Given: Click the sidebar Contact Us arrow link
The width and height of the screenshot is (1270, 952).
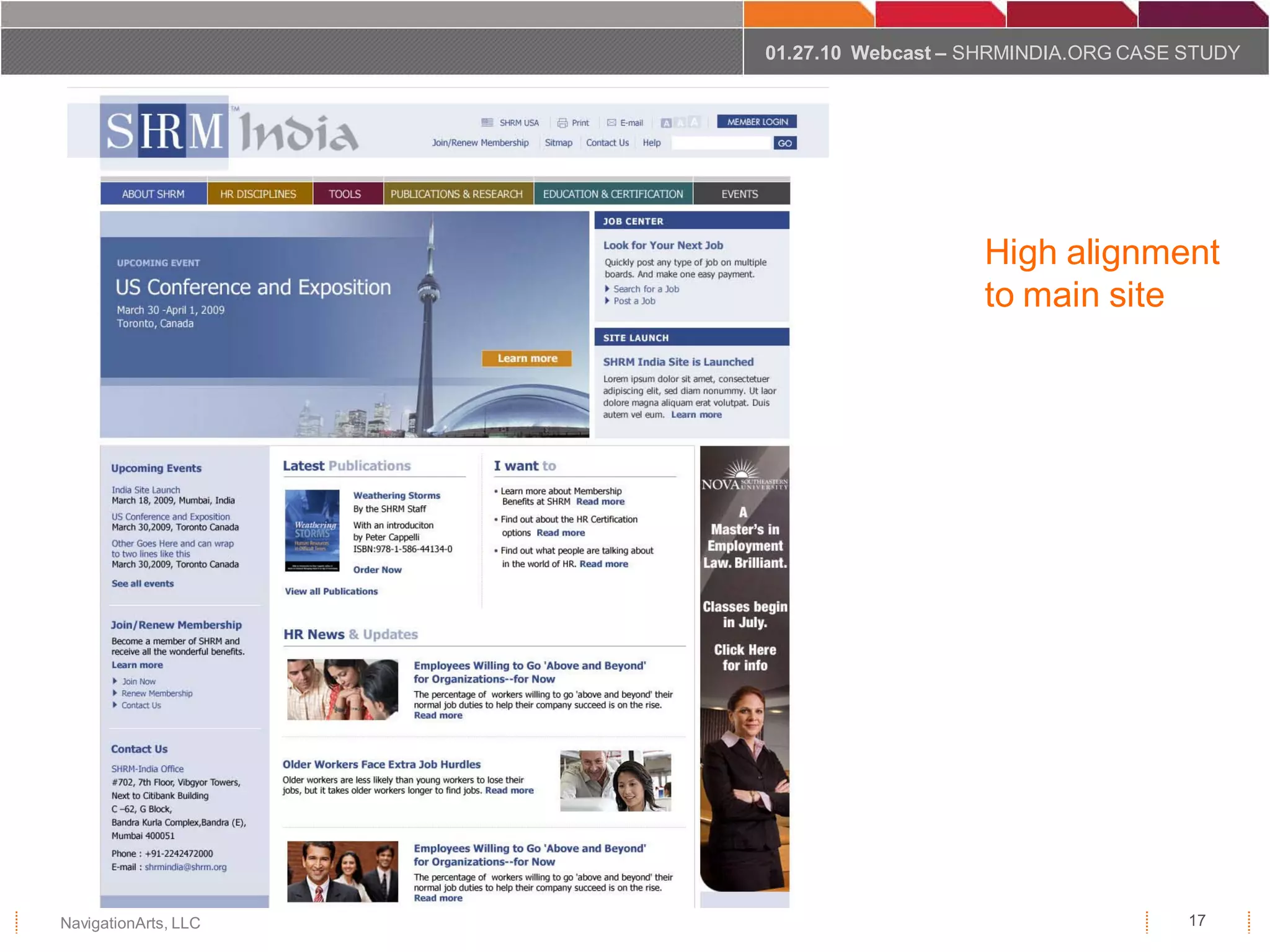Looking at the screenshot, I should click(141, 705).
